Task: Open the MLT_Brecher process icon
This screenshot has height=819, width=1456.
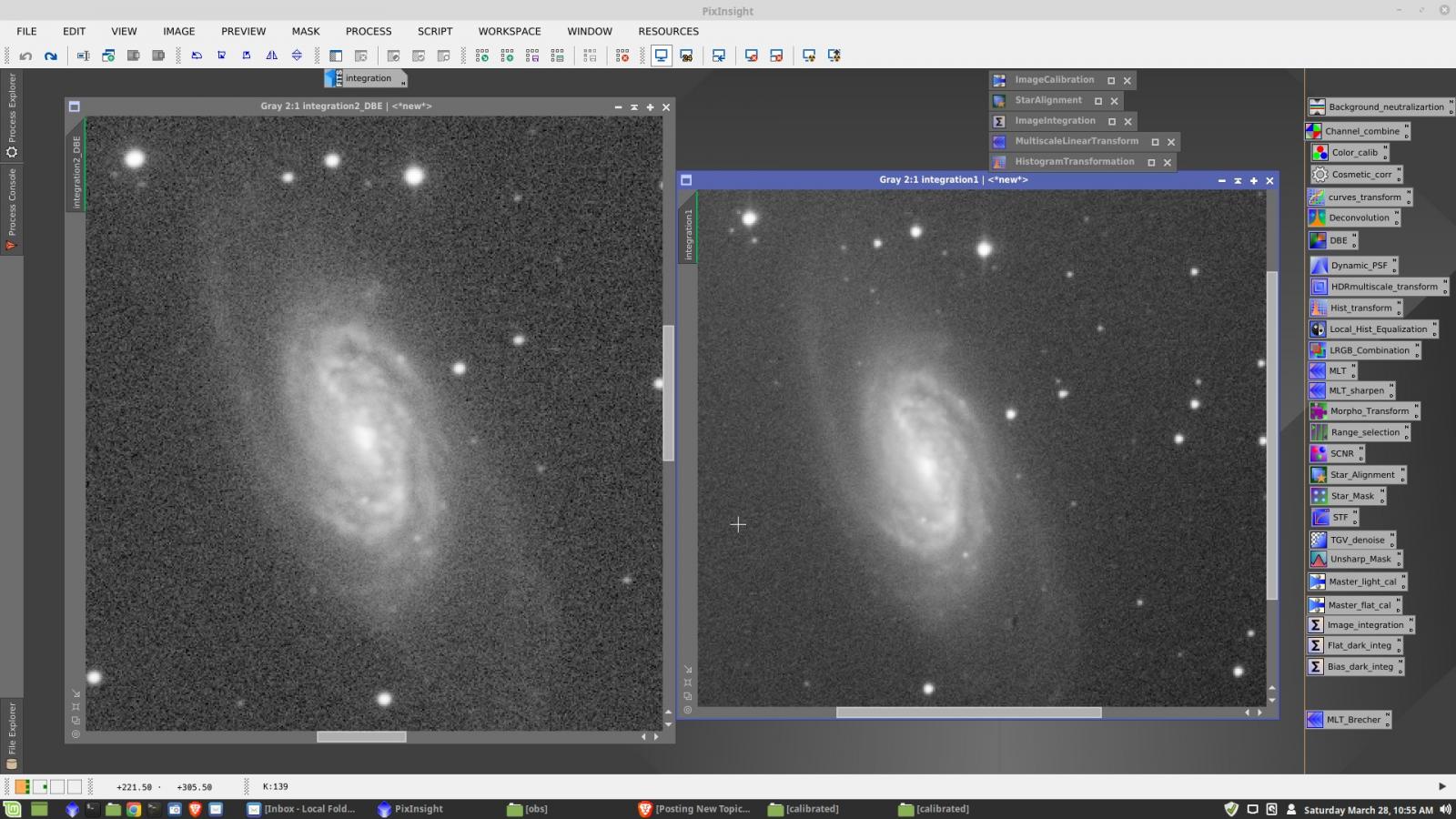Action: (1348, 719)
